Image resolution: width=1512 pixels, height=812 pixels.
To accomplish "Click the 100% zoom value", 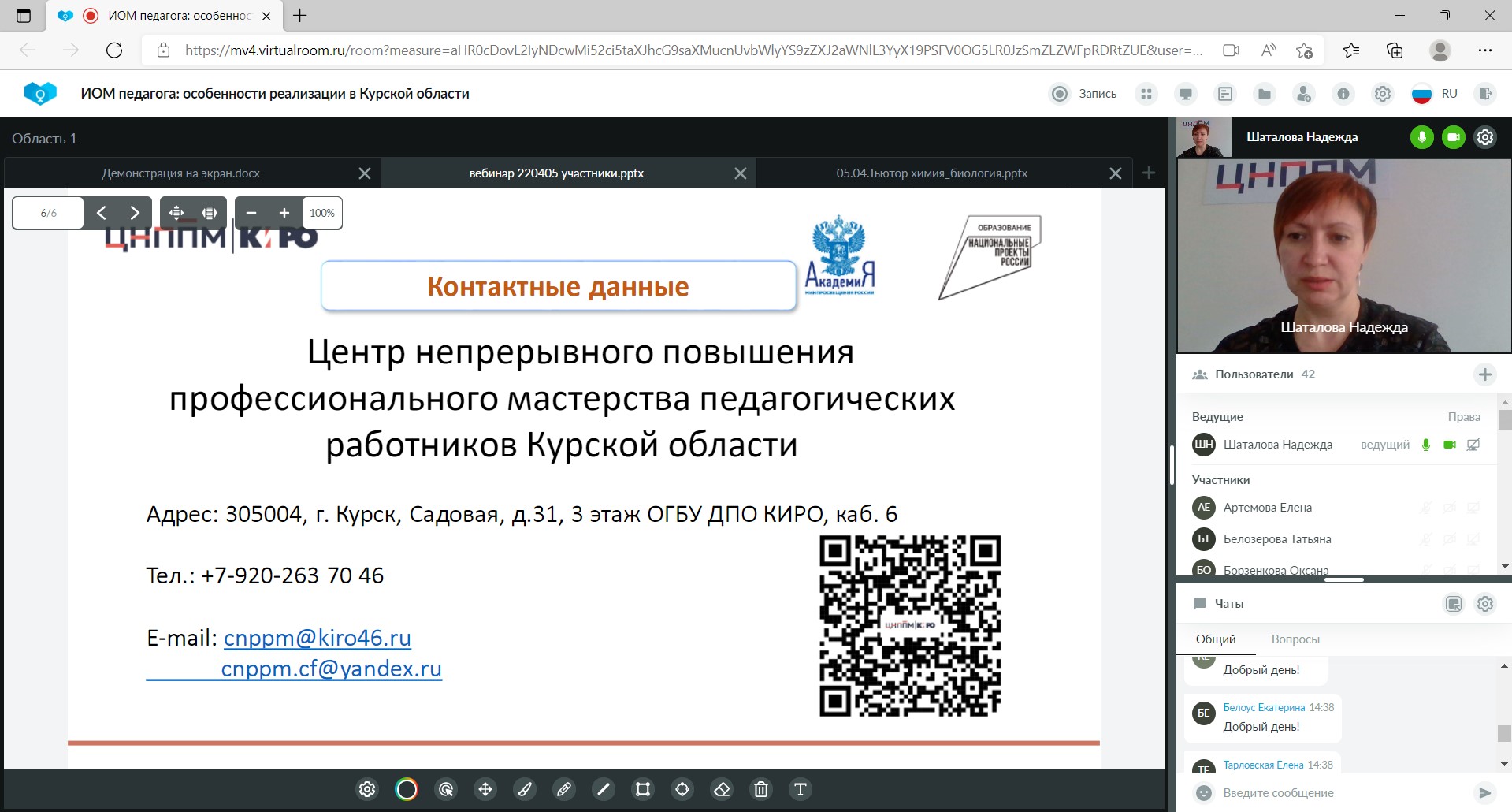I will (322, 213).
